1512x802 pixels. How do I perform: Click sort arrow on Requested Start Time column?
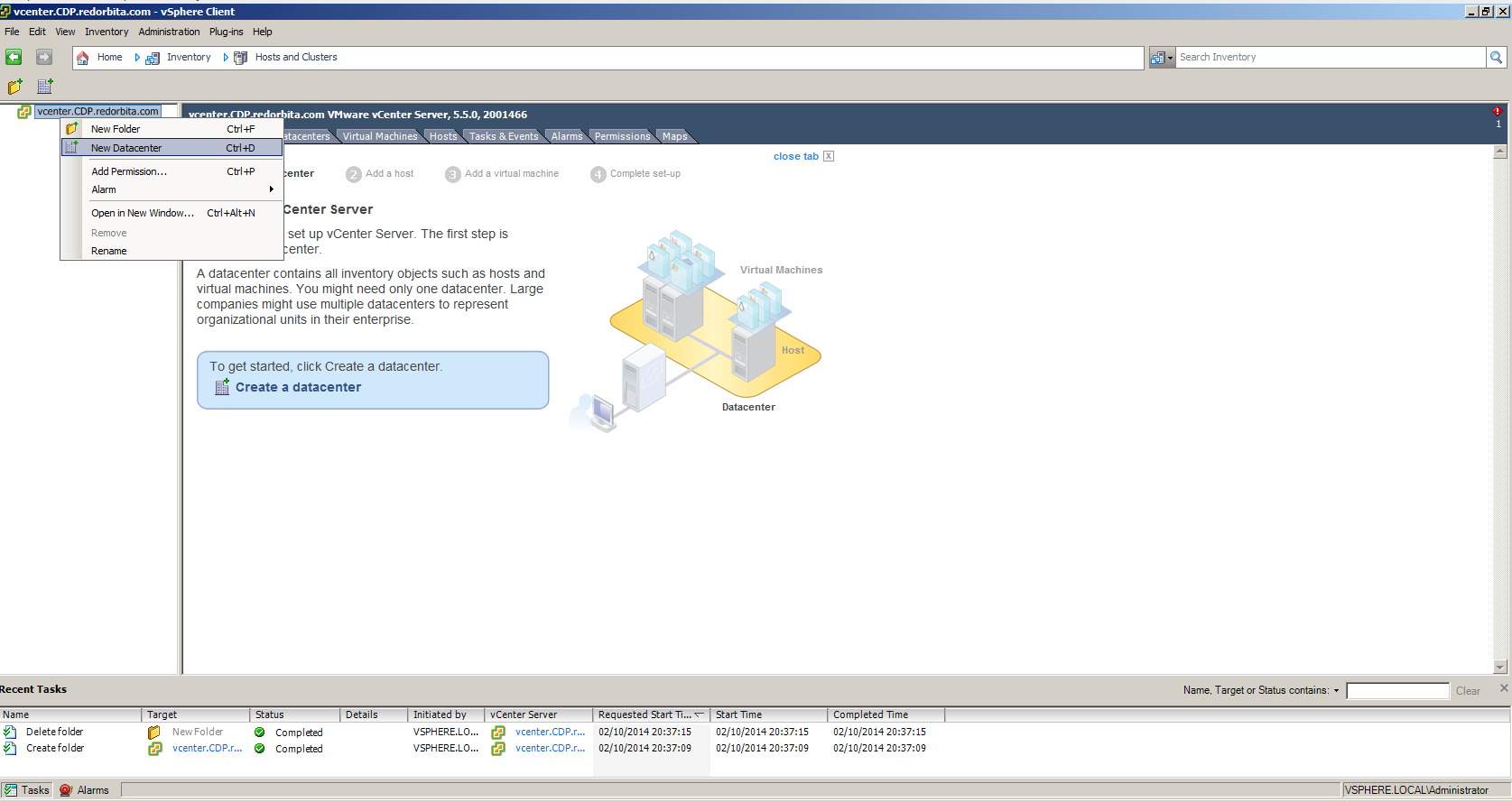tap(699, 714)
